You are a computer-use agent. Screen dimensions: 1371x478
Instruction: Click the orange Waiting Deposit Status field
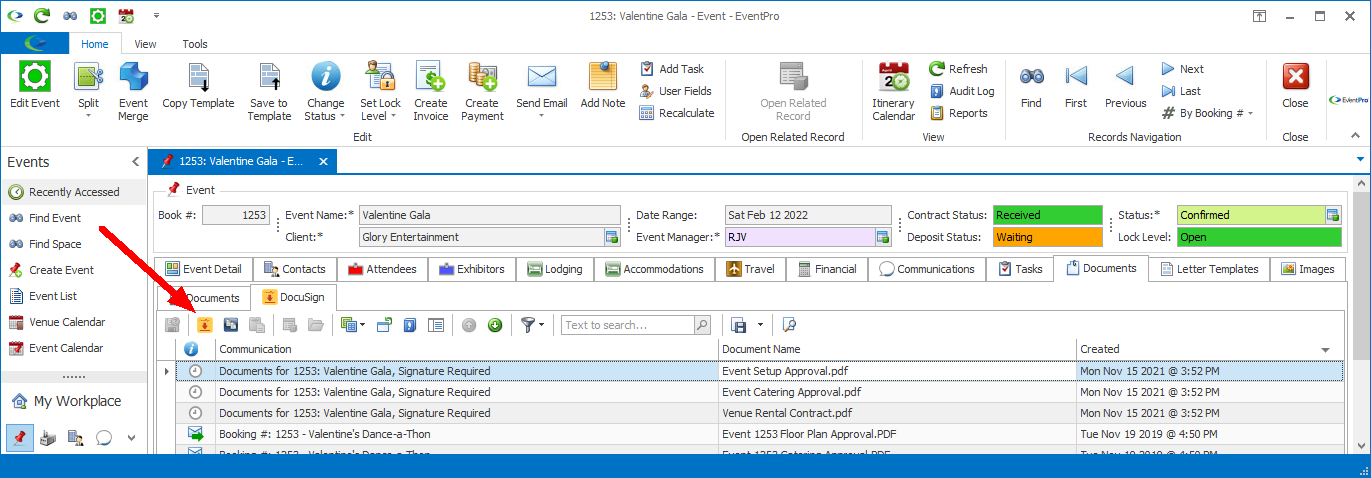(1047, 237)
